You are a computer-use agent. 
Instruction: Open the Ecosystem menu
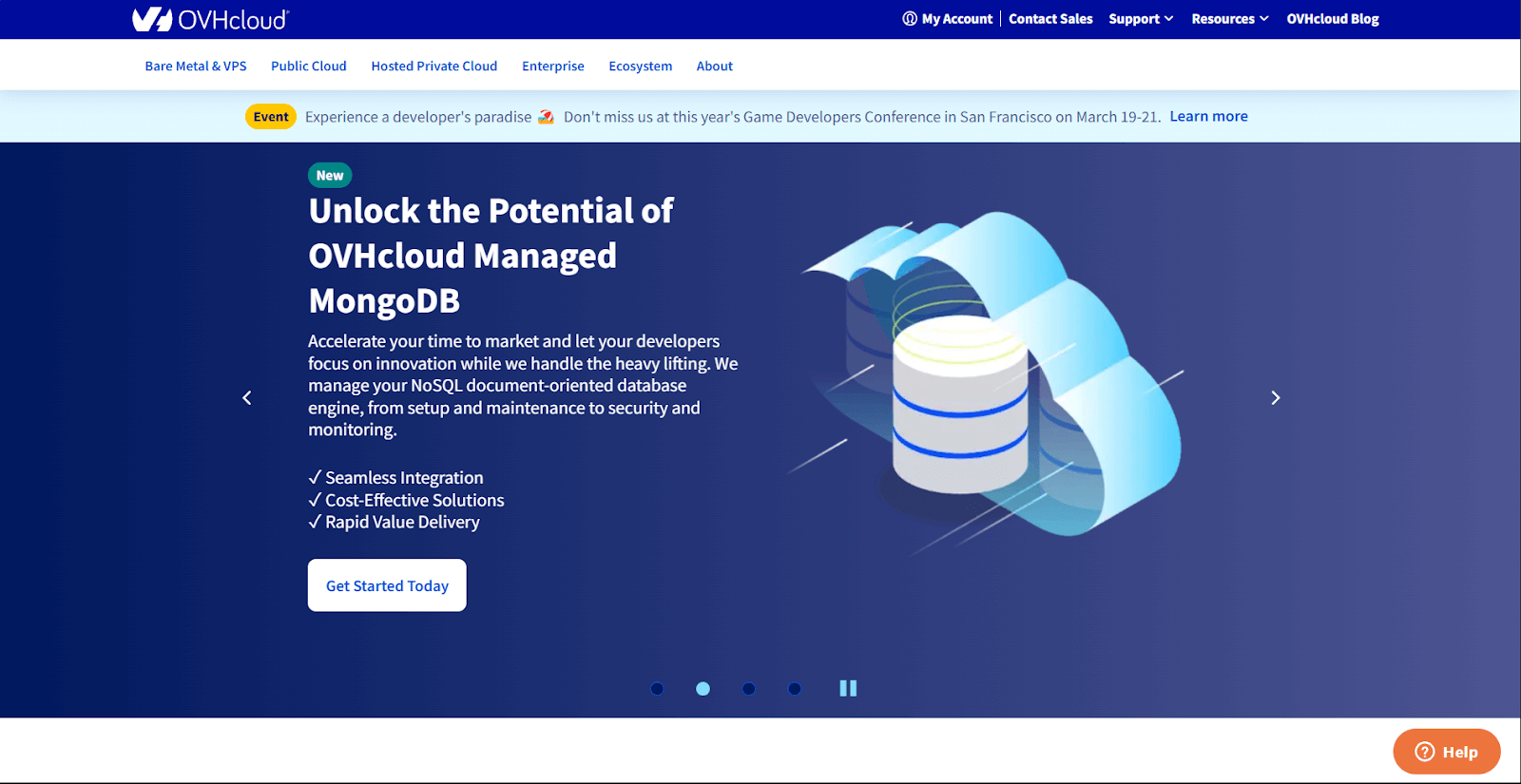click(640, 67)
